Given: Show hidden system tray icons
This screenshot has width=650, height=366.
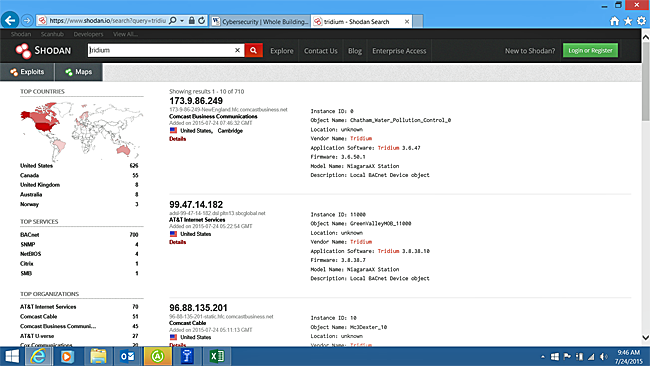Looking at the screenshot, I should tap(543, 357).
